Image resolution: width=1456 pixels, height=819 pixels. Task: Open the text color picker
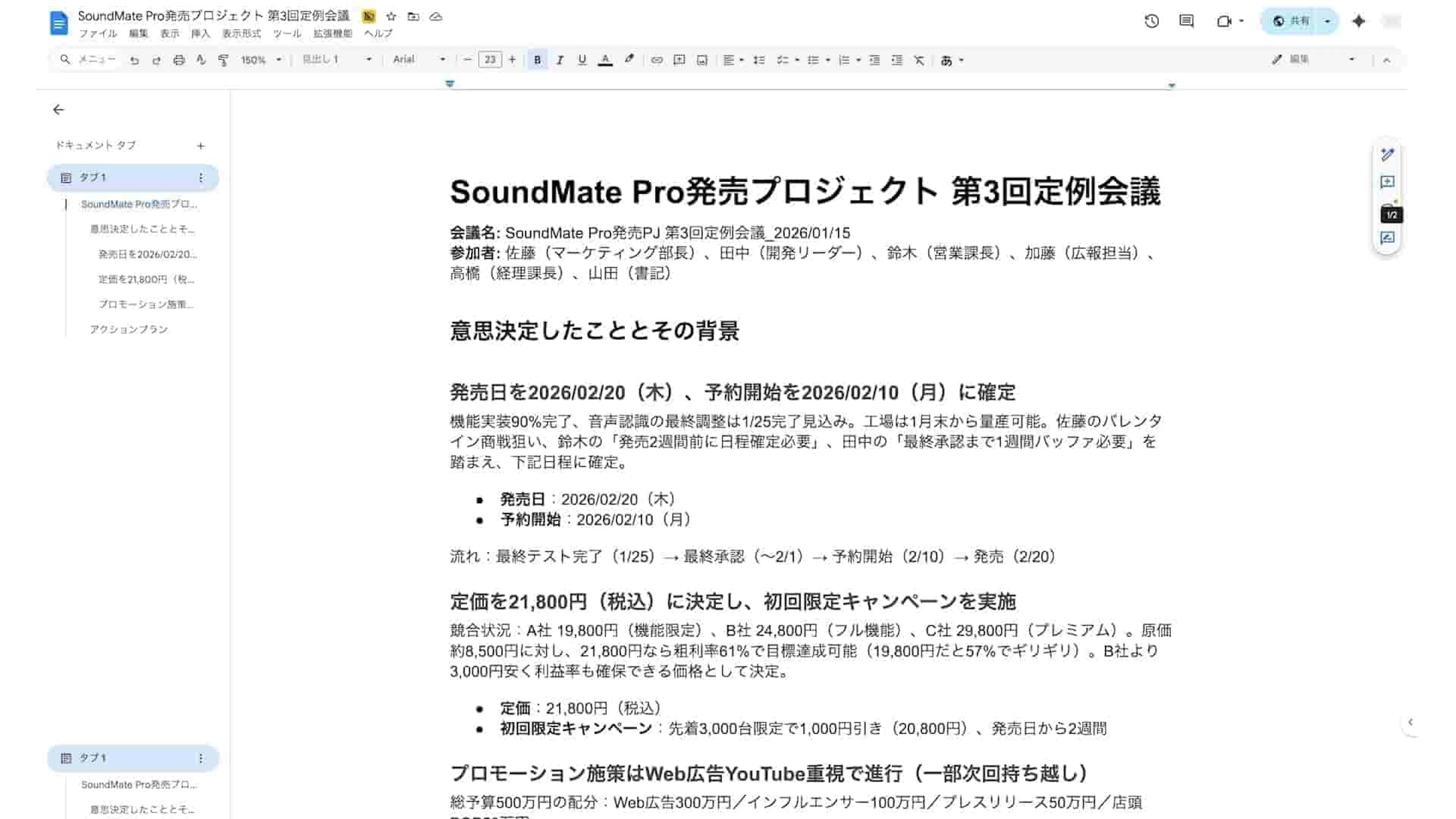[x=605, y=60]
